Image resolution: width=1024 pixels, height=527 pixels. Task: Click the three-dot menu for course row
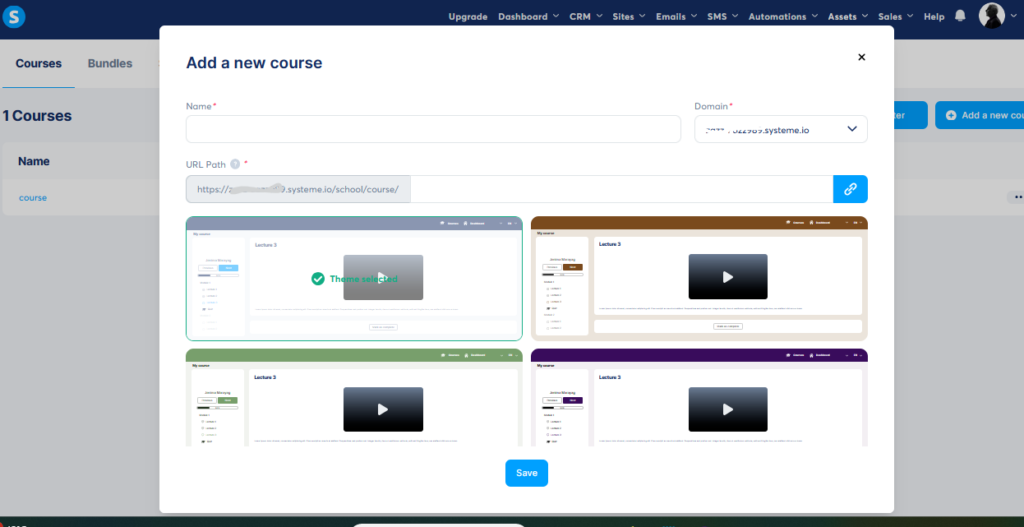[1015, 198]
